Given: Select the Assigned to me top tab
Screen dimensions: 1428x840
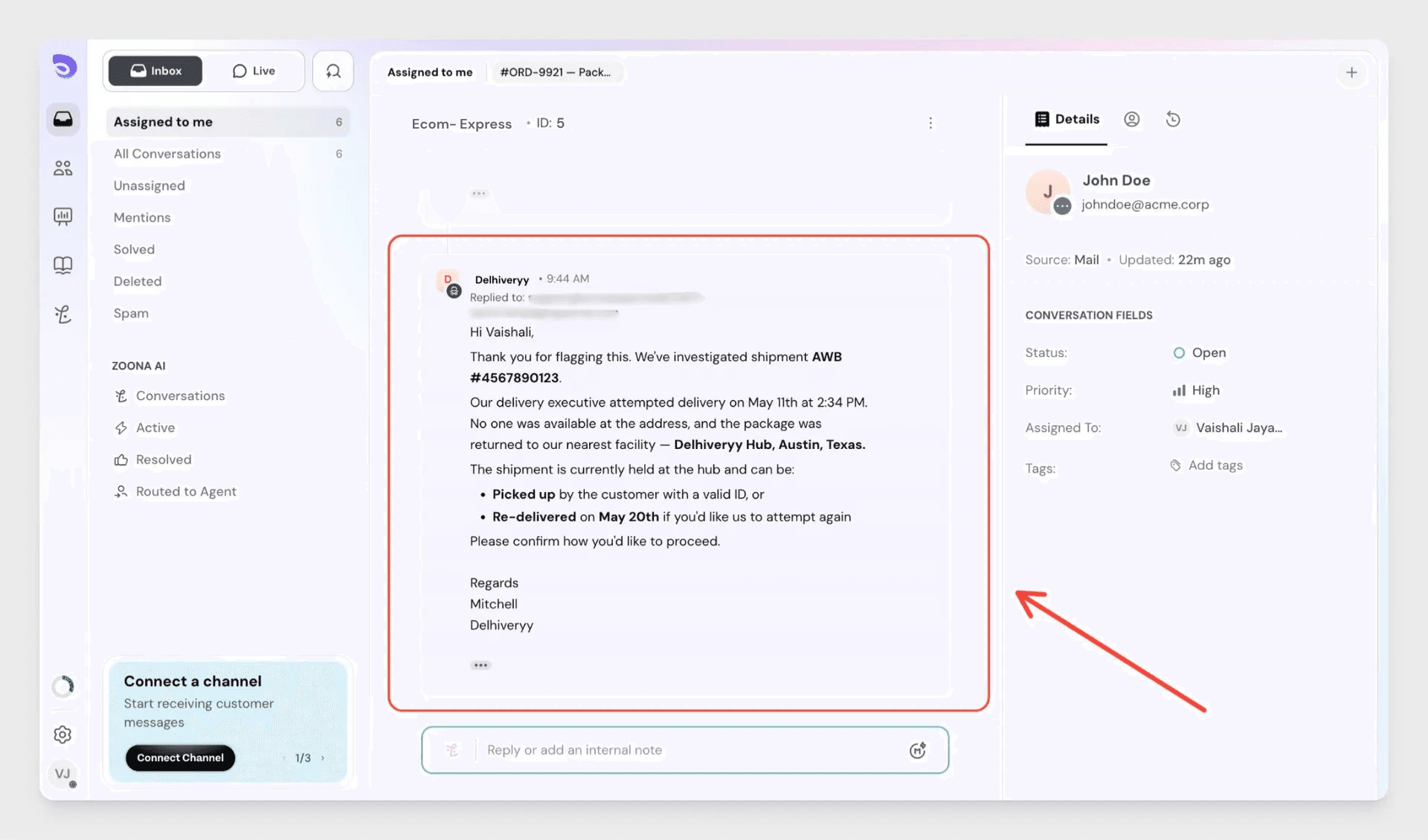Looking at the screenshot, I should (430, 72).
